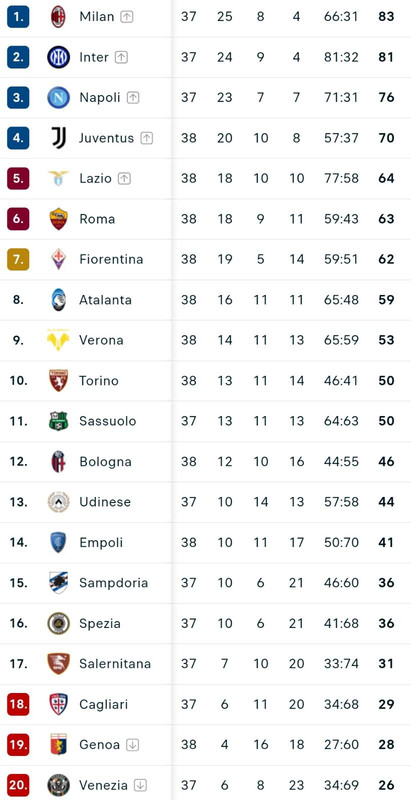Click the gold rank 7 badge
This screenshot has height=800, width=411.
pyautogui.click(x=18, y=259)
